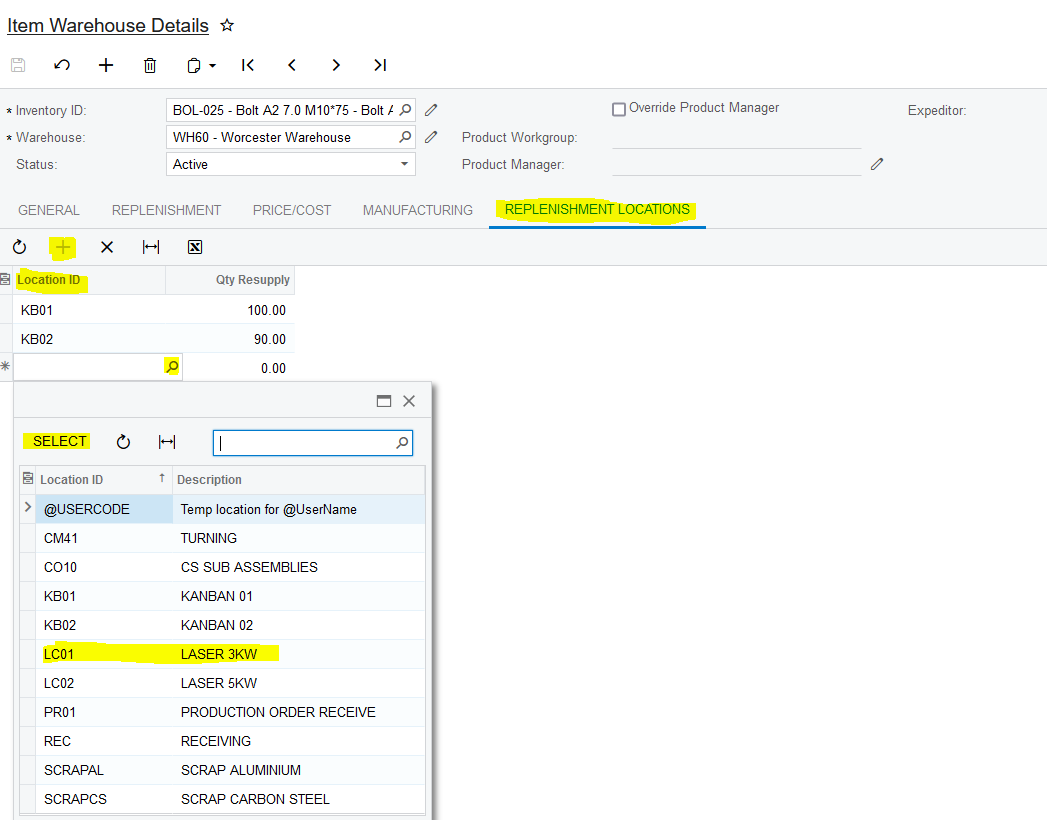Open the Warehouse lookup search

click(x=405, y=137)
